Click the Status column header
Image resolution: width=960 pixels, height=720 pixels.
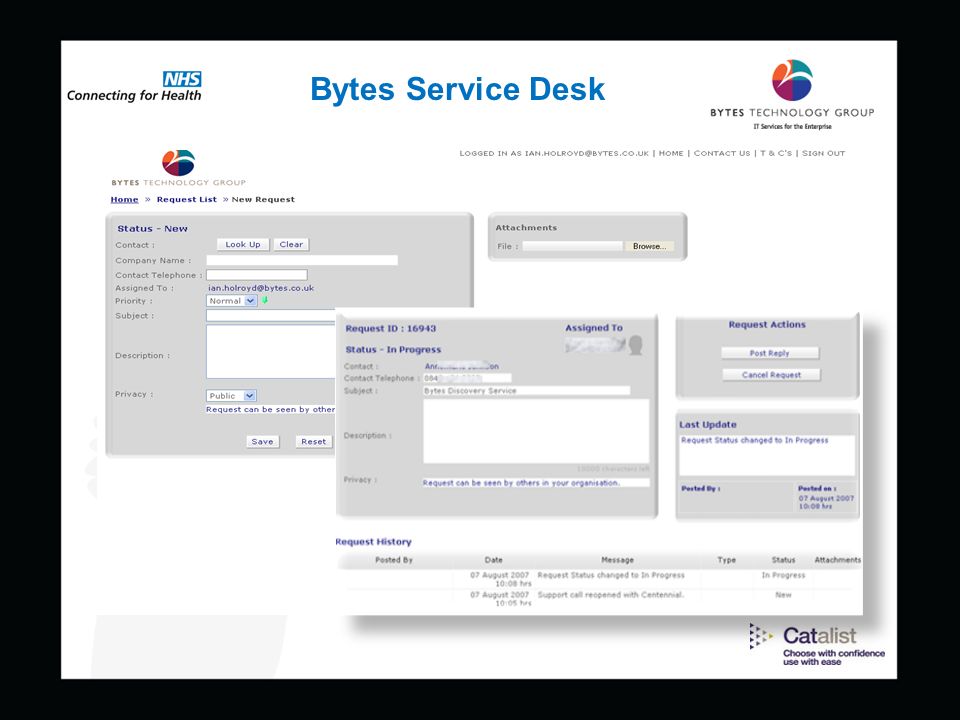click(x=784, y=560)
